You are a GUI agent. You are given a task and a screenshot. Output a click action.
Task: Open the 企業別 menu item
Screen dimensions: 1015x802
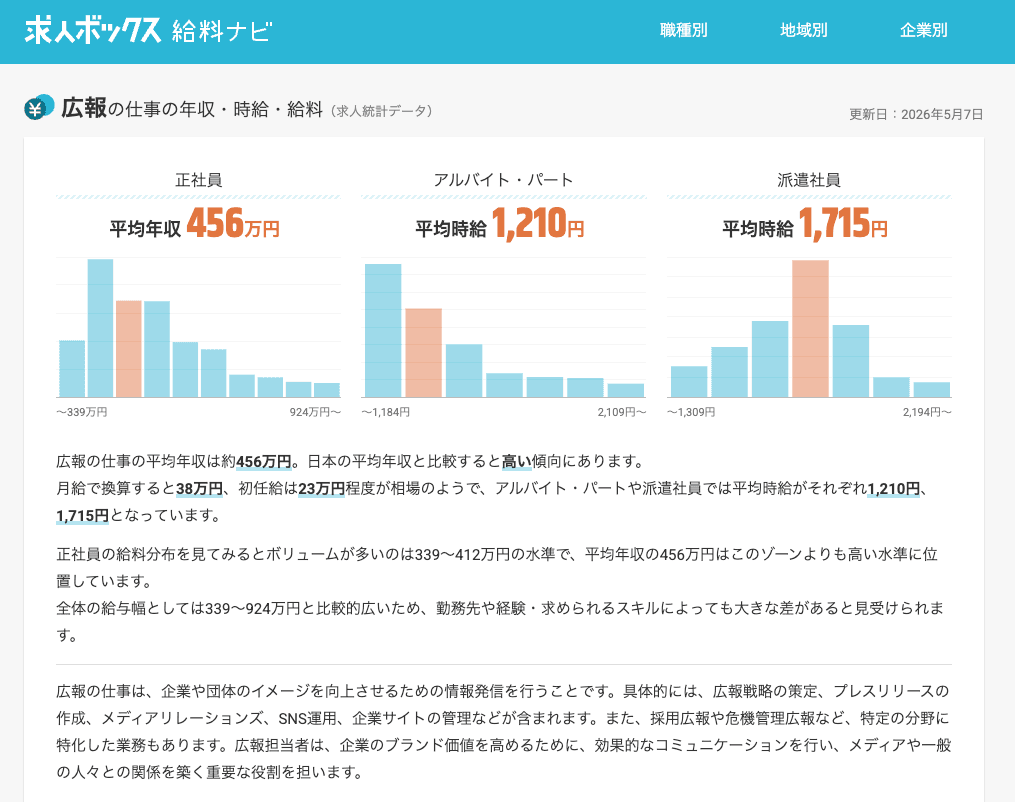click(x=924, y=30)
